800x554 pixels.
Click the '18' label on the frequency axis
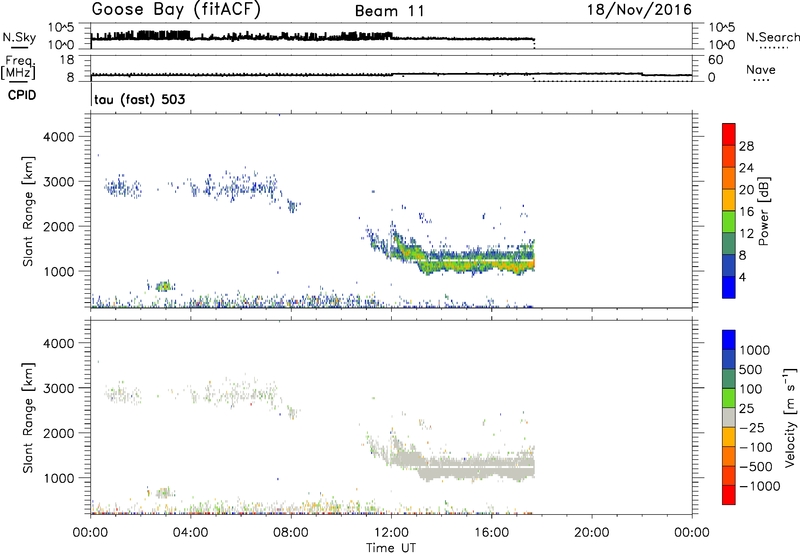67,60
